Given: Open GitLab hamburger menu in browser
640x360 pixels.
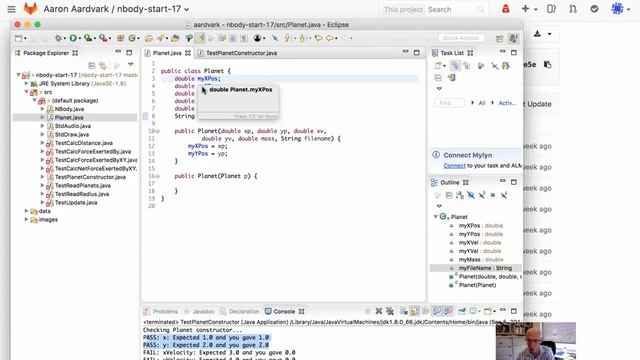Looking at the screenshot, I should (x=11, y=9).
